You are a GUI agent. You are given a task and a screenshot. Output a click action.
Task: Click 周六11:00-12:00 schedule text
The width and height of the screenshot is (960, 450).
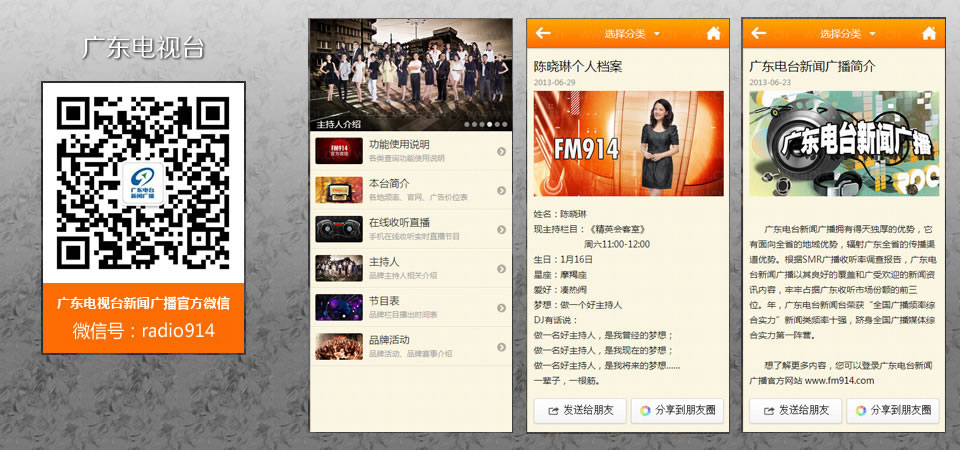pyautogui.click(x=617, y=244)
